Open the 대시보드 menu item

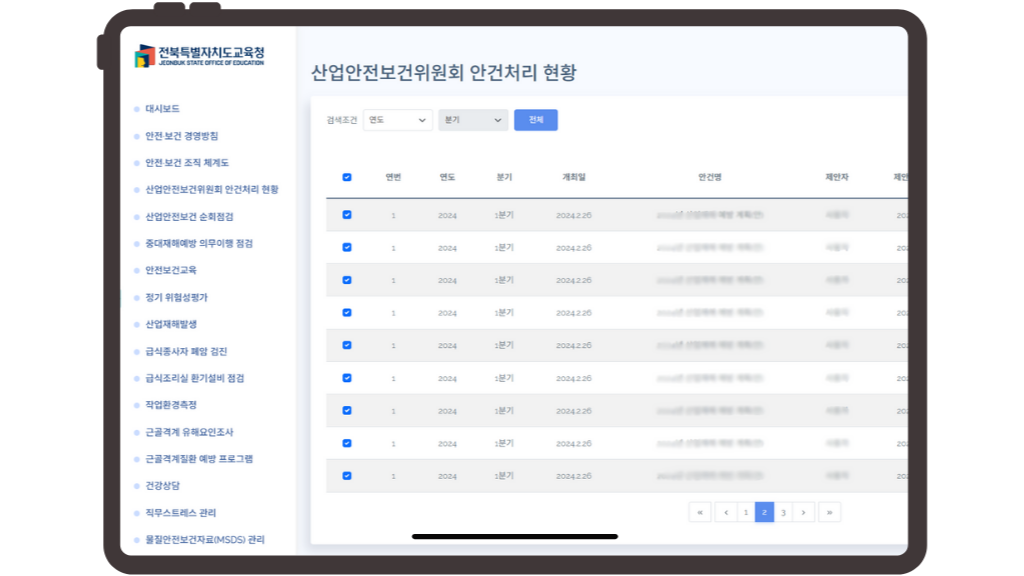point(162,109)
